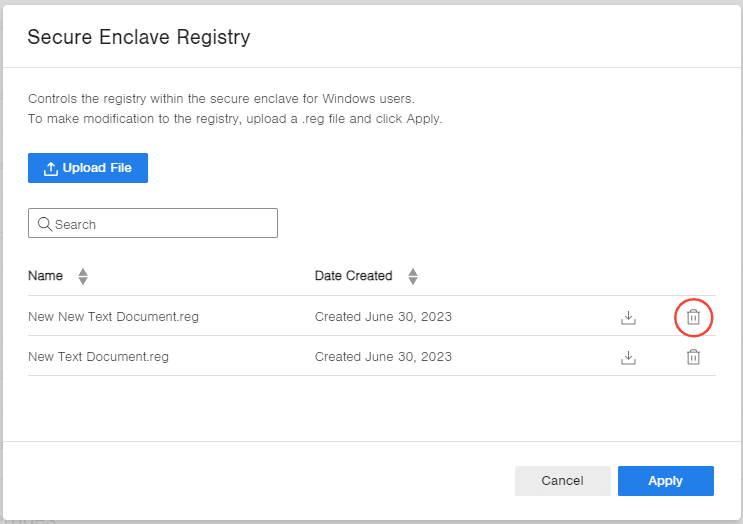Click the Name column header
The image size is (743, 524).
tap(45, 276)
